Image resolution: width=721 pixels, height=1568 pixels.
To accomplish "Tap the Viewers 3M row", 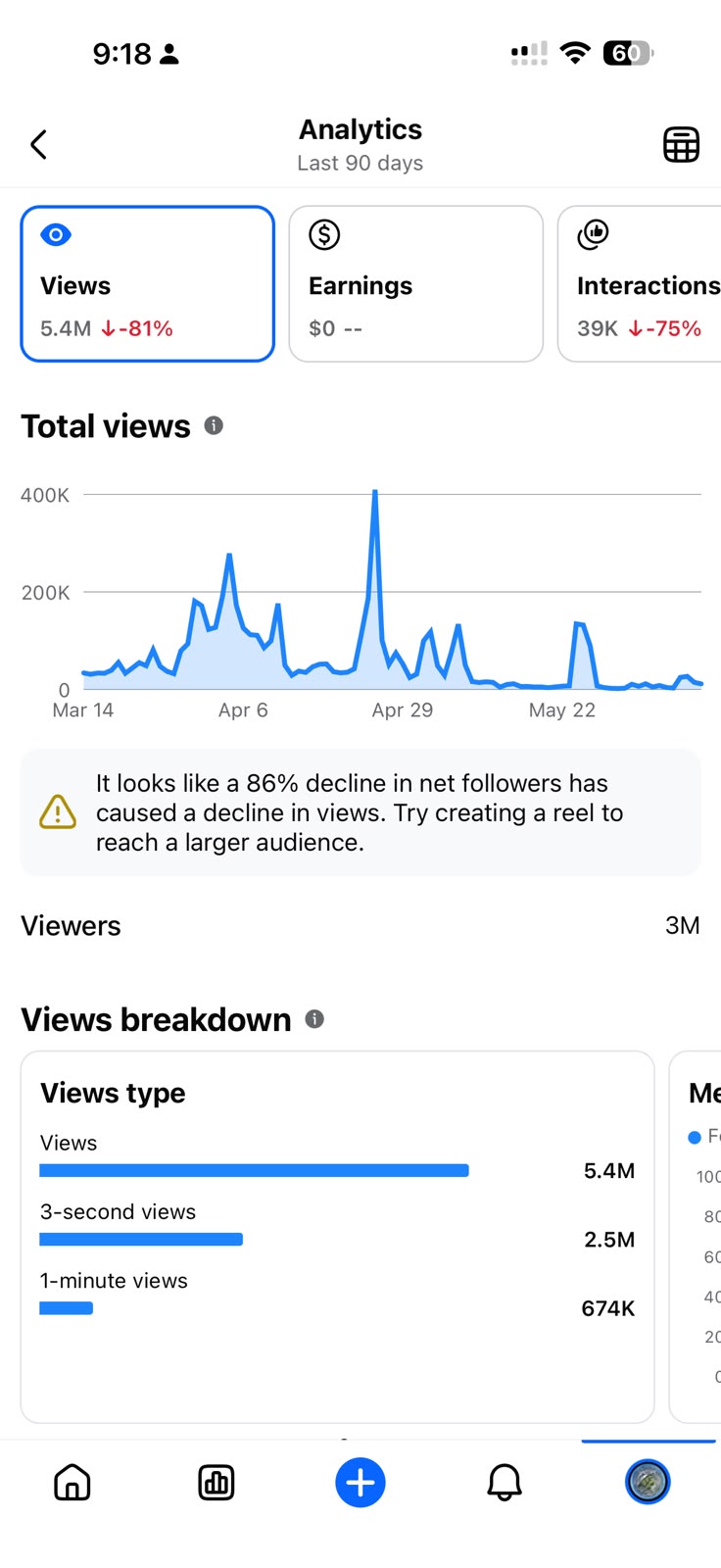I will point(360,925).
